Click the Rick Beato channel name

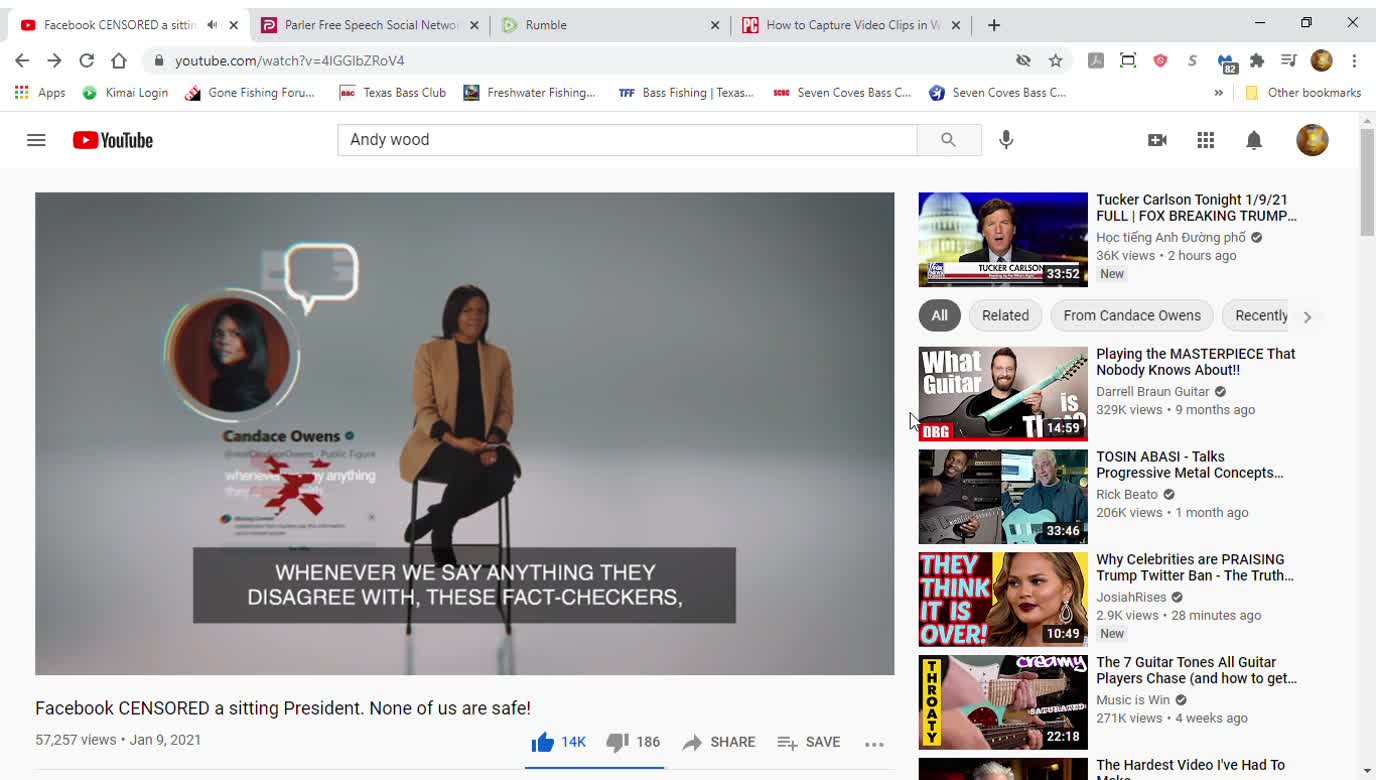pos(1127,495)
